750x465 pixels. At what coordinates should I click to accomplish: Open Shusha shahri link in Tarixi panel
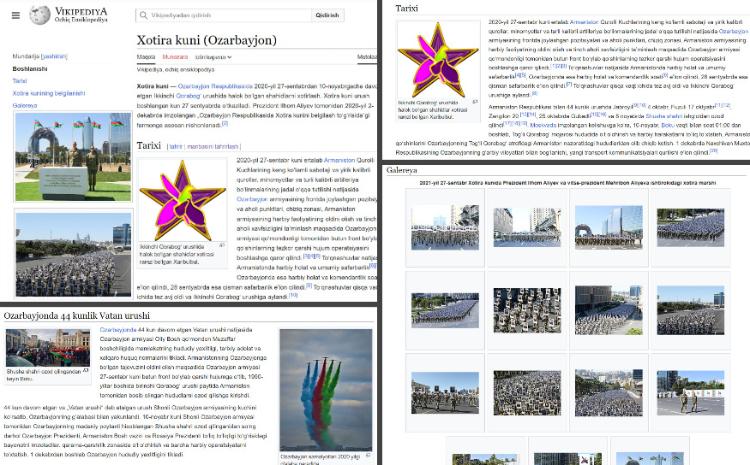[x=662, y=116]
